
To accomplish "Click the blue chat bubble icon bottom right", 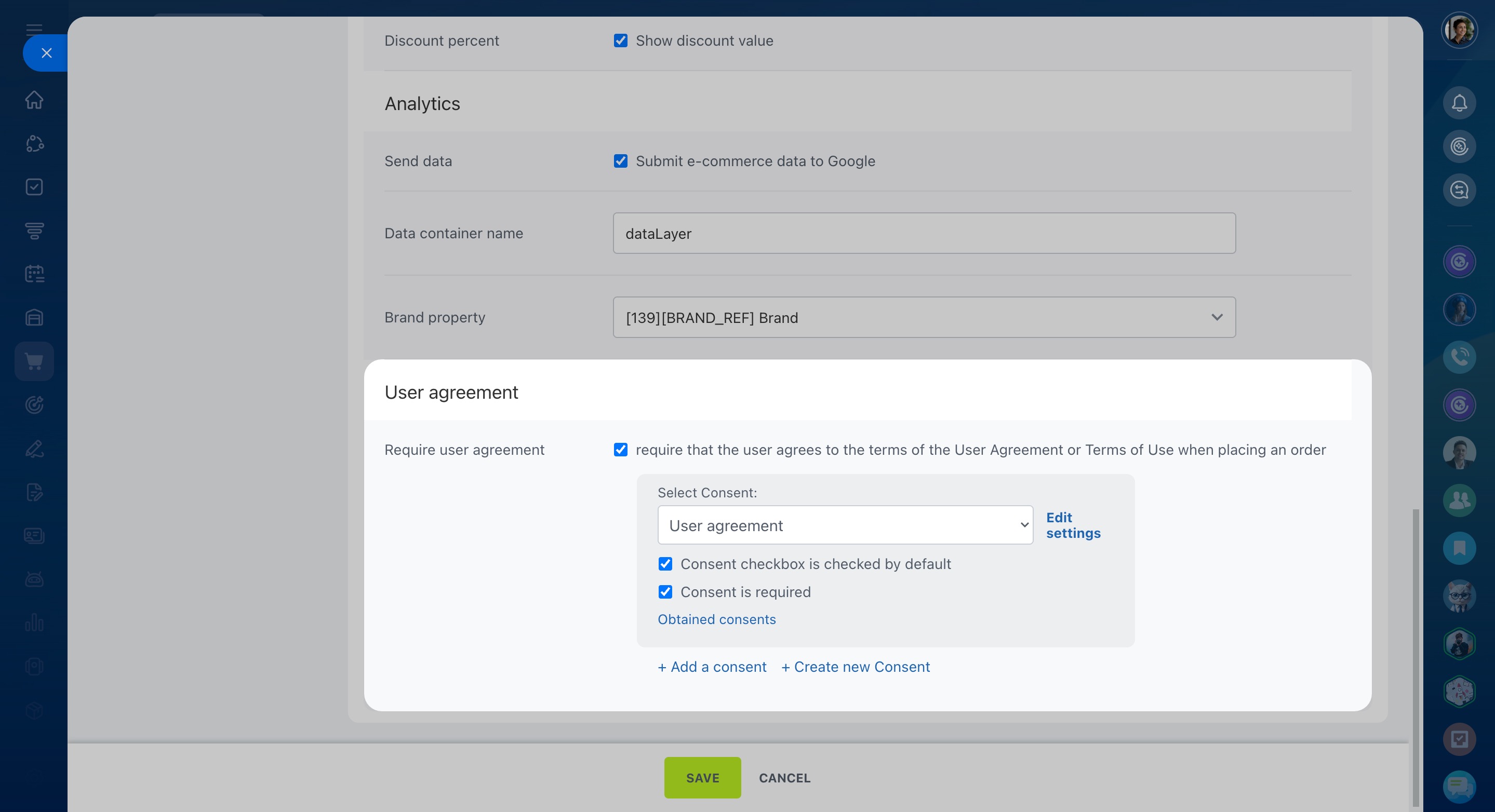I will pyautogui.click(x=1459, y=786).
